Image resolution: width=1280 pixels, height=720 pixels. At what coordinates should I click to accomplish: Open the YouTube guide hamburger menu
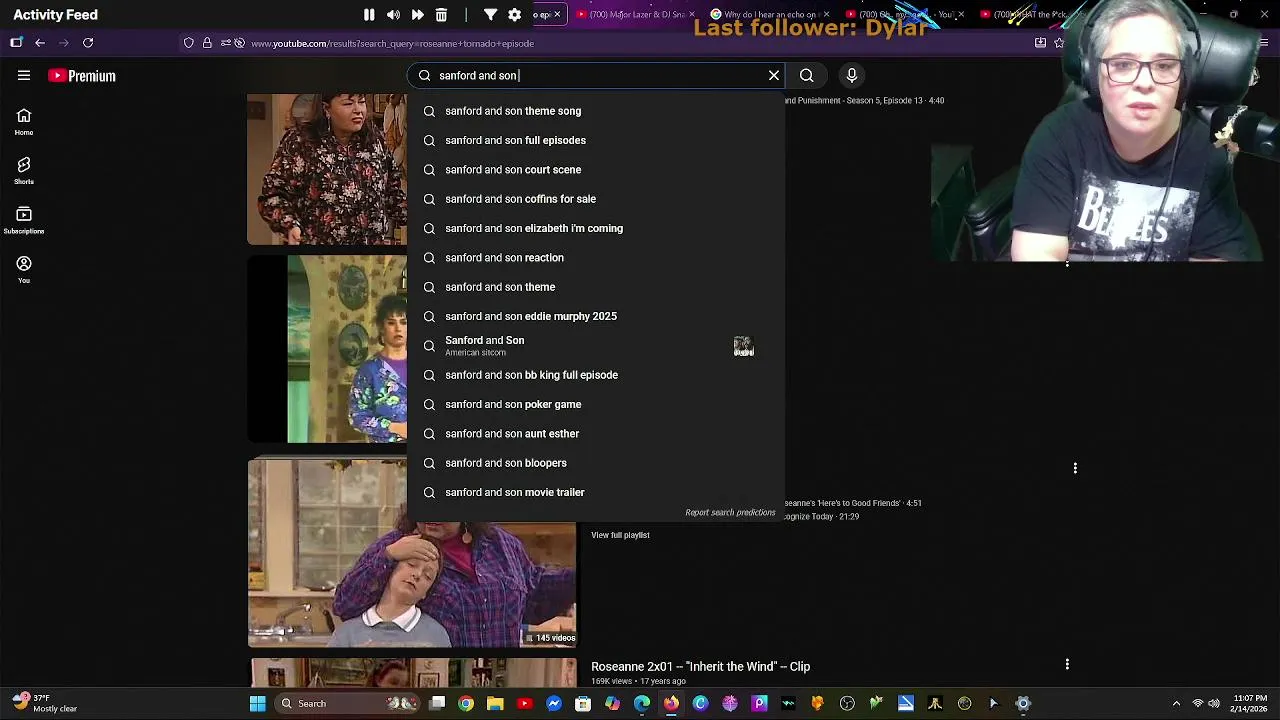click(x=24, y=75)
